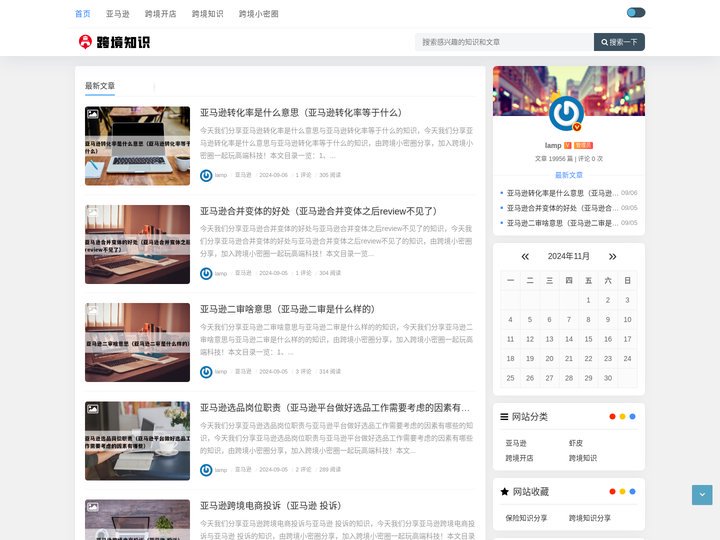Click image icon on 选品岗位职责 thumbnail
Viewport: 720px width, 540px height.
[93, 409]
